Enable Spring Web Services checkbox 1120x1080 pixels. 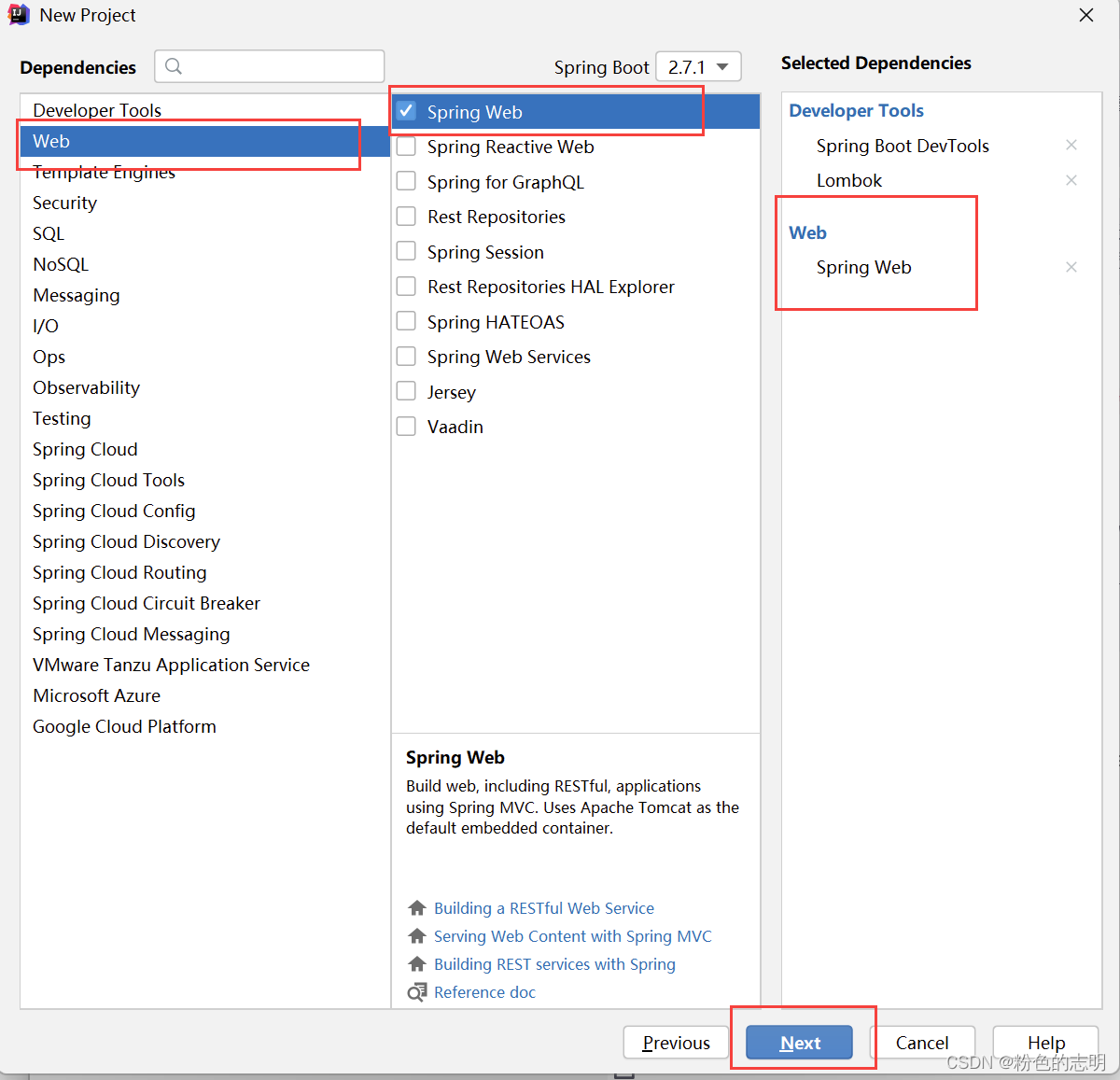coord(406,357)
